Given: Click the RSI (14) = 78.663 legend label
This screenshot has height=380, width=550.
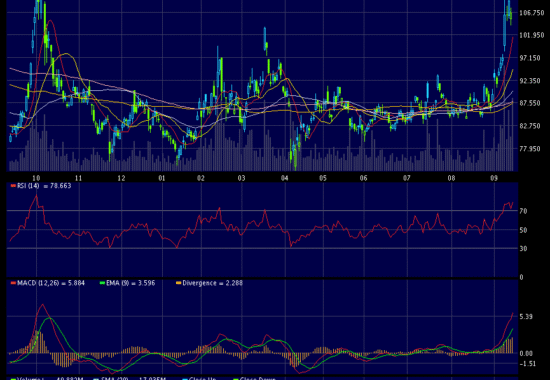Looking at the screenshot, I should [44, 186].
